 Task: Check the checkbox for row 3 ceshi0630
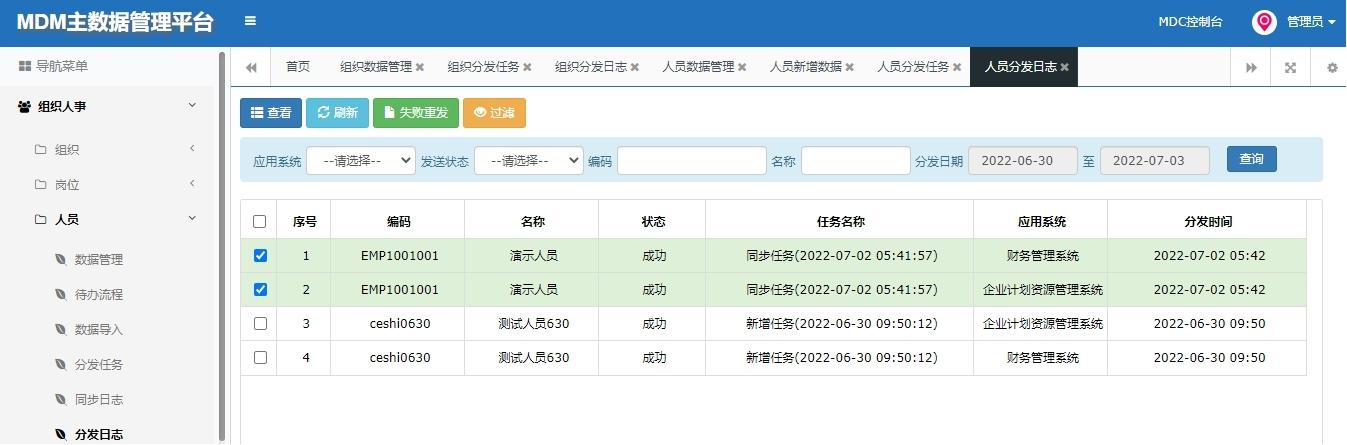(x=260, y=323)
